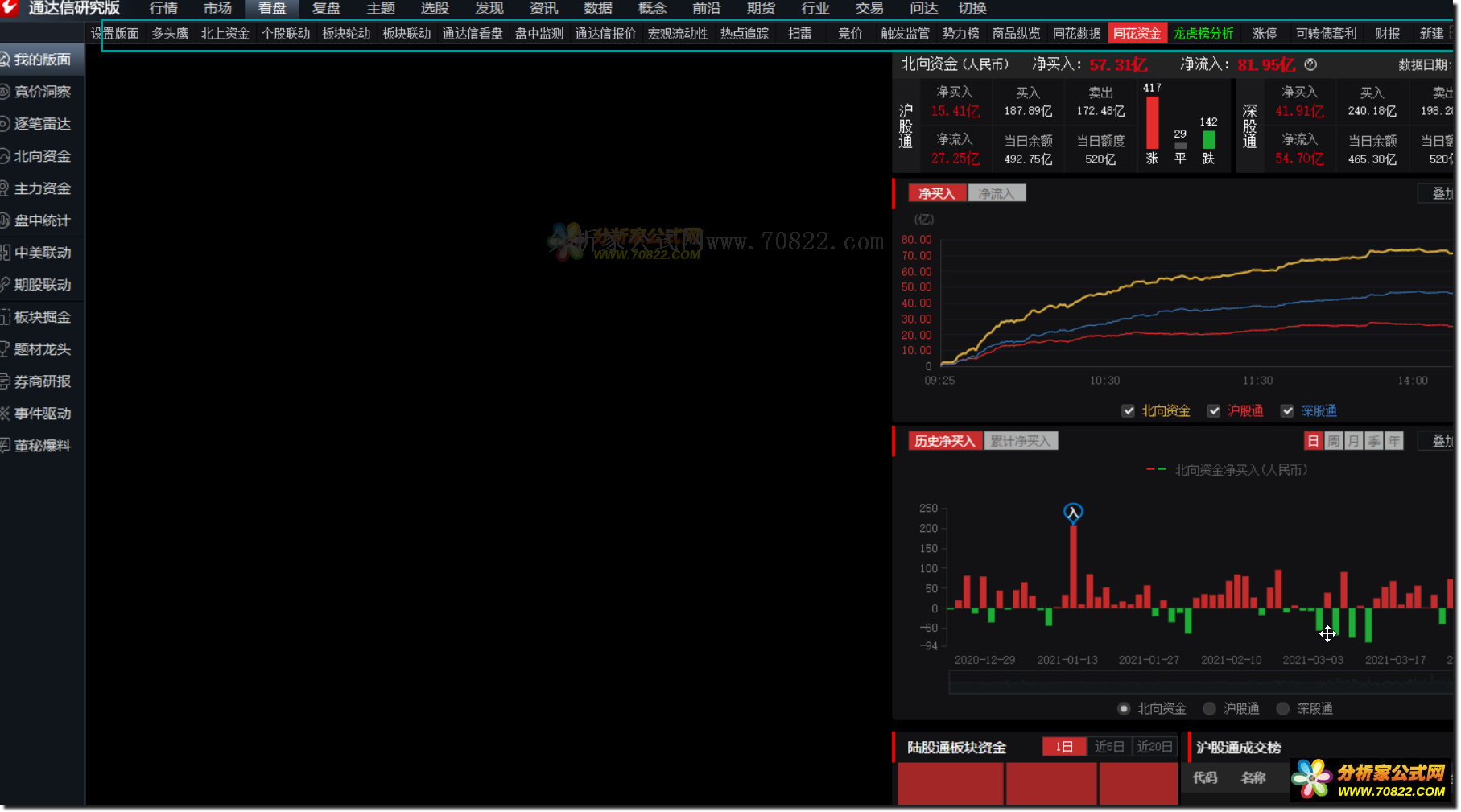Open 龙虎榜分析 layout tab
The width and height of the screenshot is (1461, 812).
click(1203, 34)
